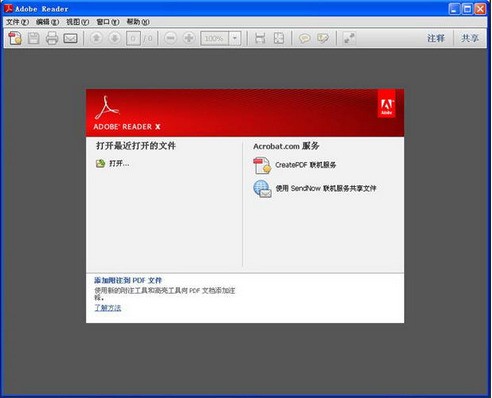
Task: Click the previous page up-arrow icon
Action: click(96, 38)
